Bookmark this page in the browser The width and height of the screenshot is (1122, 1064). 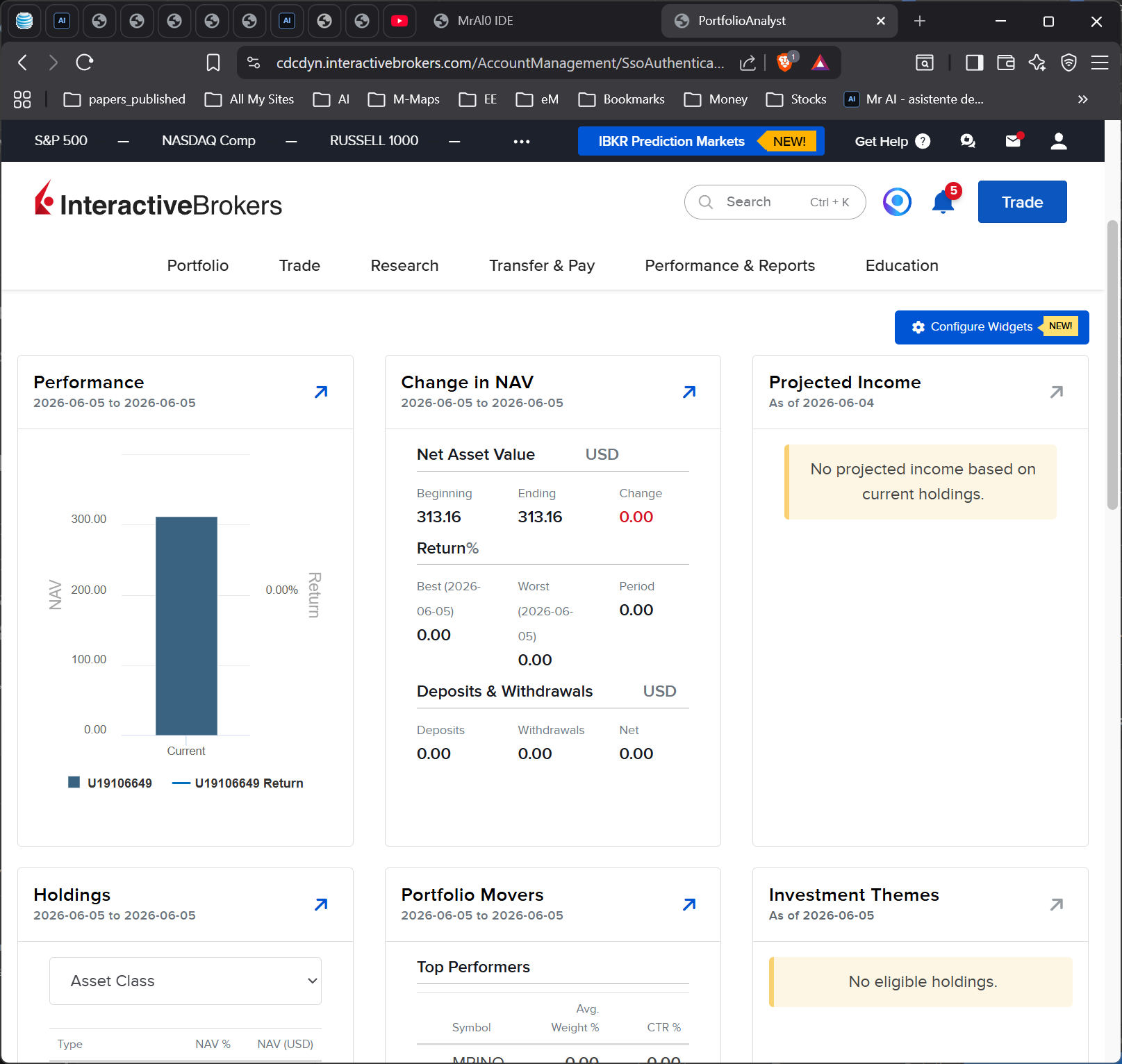click(213, 63)
